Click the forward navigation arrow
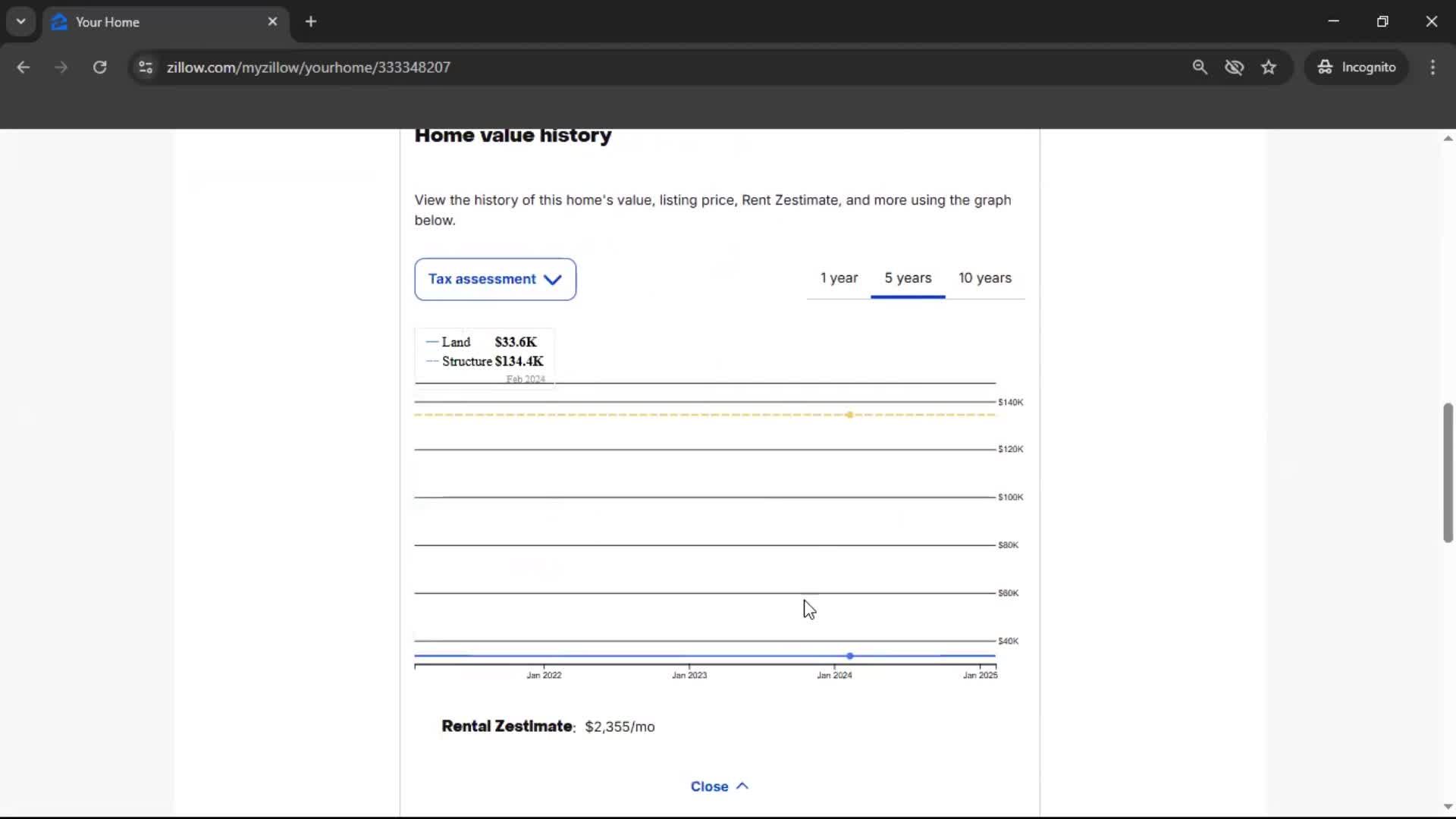The height and width of the screenshot is (819, 1456). (61, 67)
